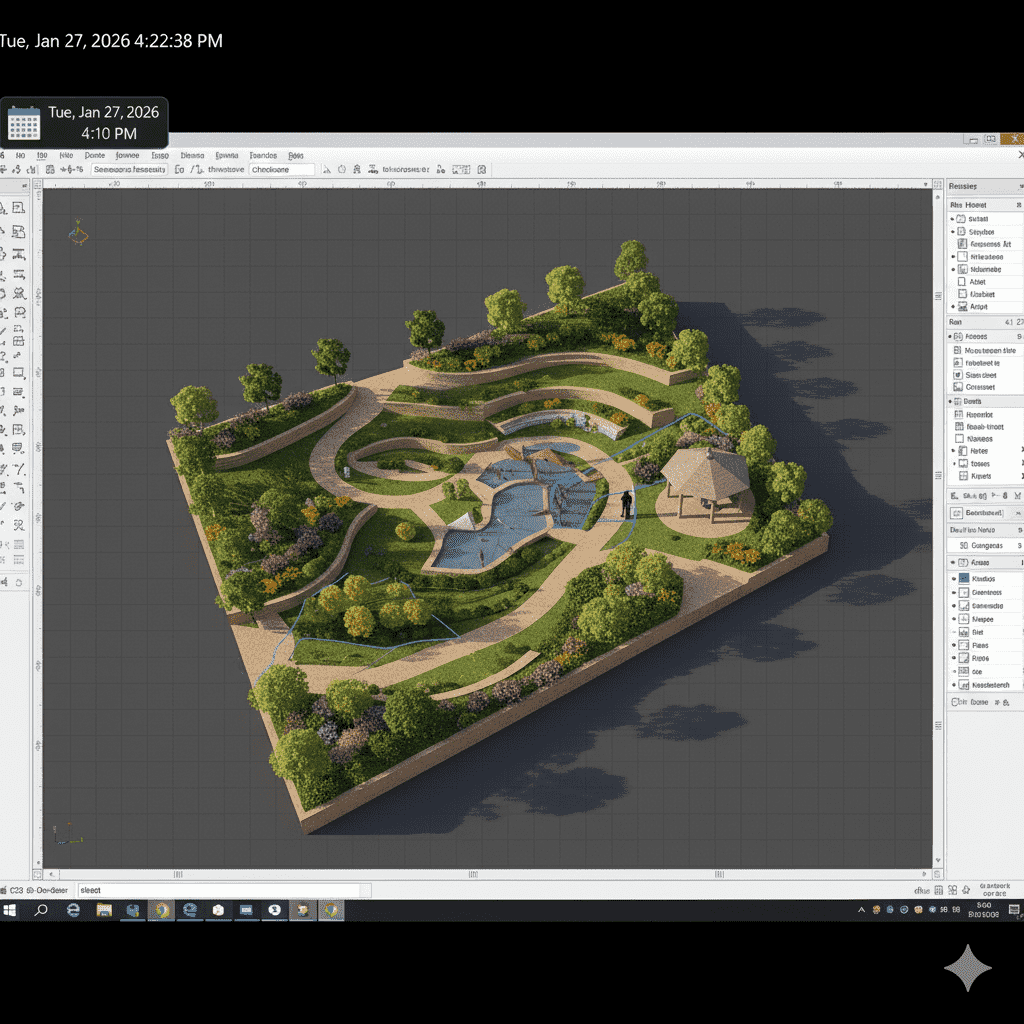The image size is (1024, 1024).
Task: Open the taskbar search magnifier icon
Action: (41, 910)
